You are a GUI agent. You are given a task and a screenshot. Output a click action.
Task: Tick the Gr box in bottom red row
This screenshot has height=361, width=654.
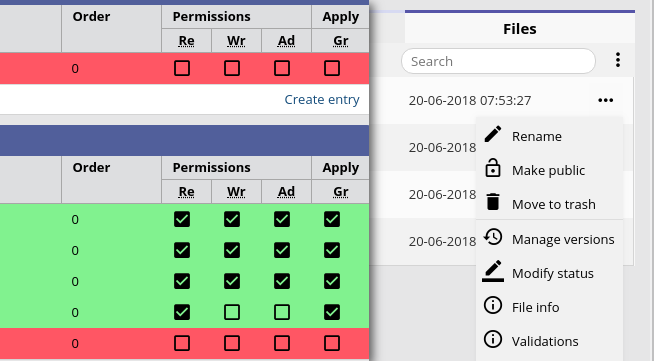[332, 343]
